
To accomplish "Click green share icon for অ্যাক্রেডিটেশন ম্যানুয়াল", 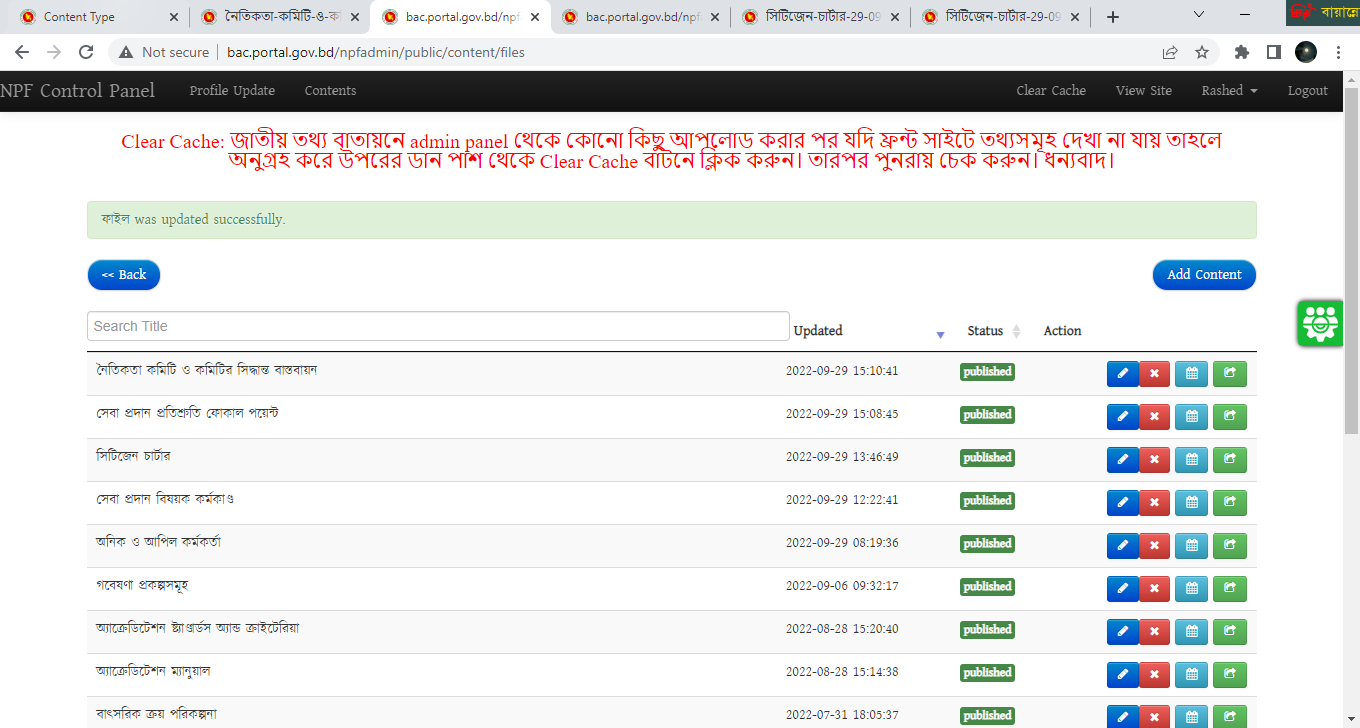I will pos(1229,674).
